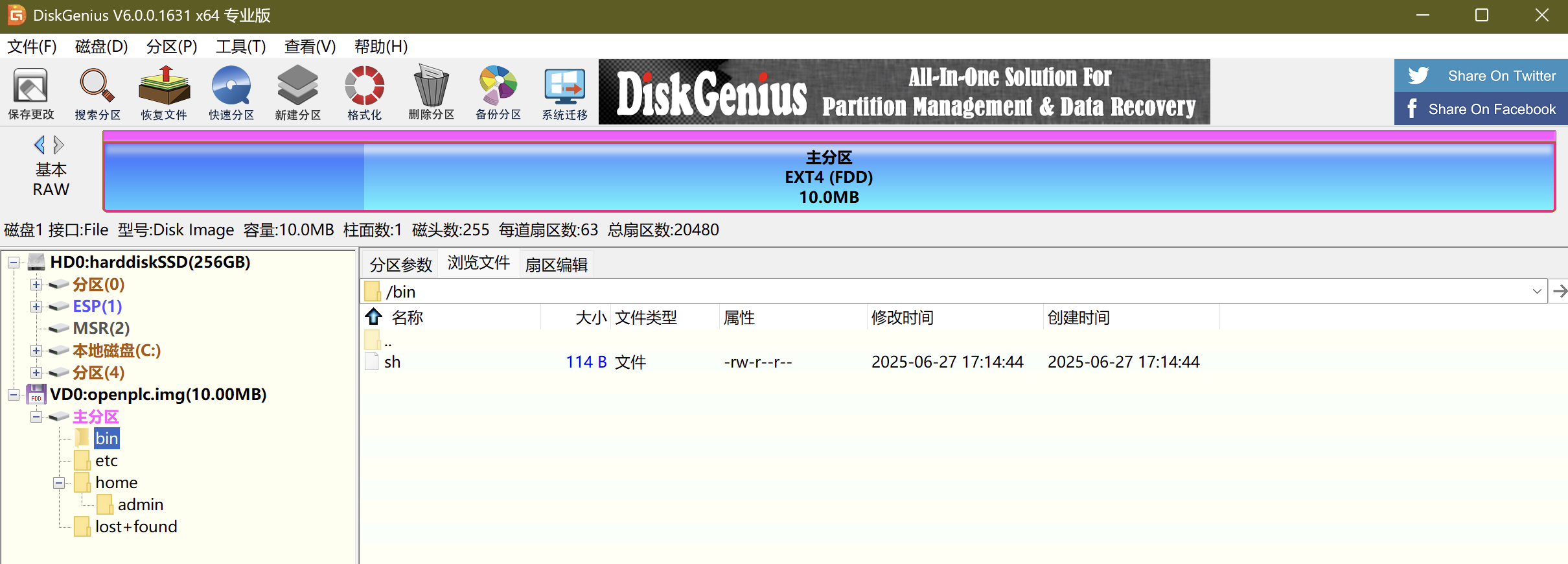Open the 工具(T) menu
The image size is (1568, 564).
tap(241, 47)
